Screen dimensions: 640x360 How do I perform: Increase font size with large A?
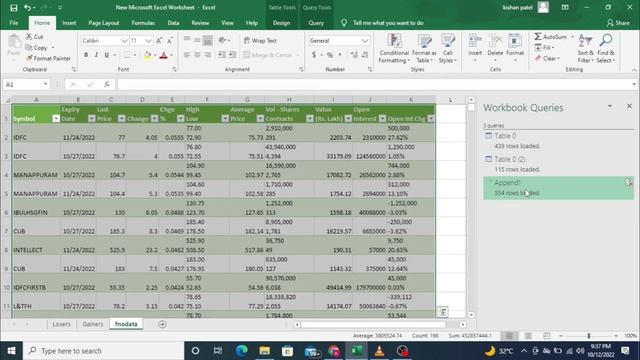point(159,40)
